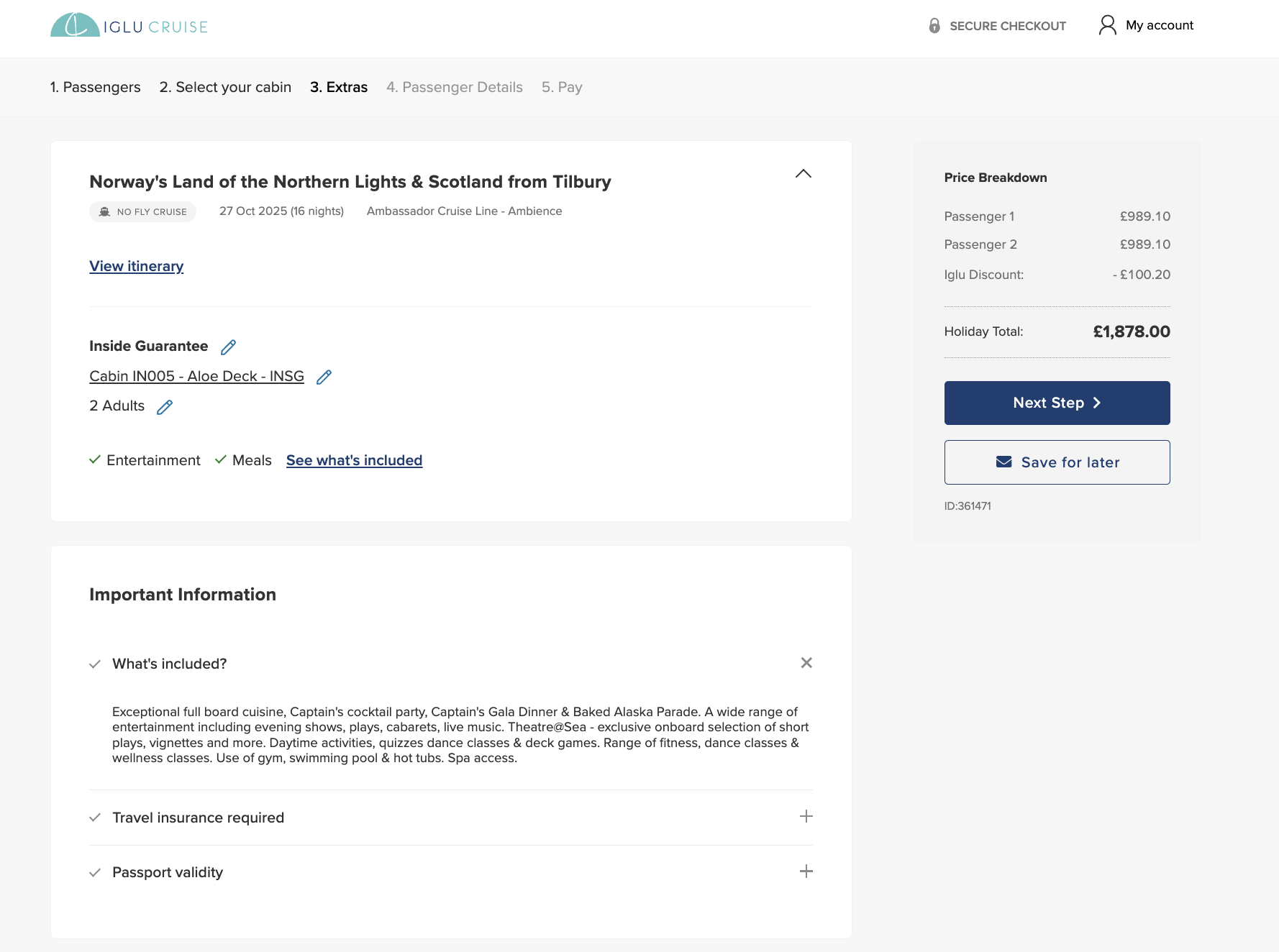Image resolution: width=1279 pixels, height=952 pixels.
Task: Click the No Fly Cruise badge
Action: (142, 211)
